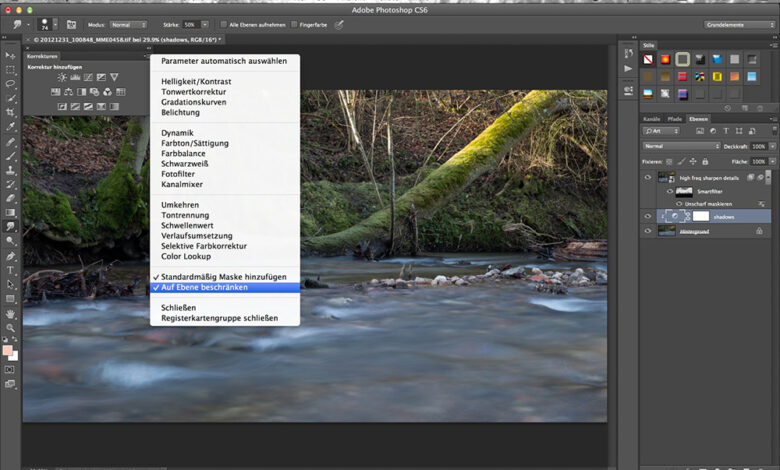The width and height of the screenshot is (780, 470).
Task: Switch to the Kanäle tab
Action: pos(652,119)
